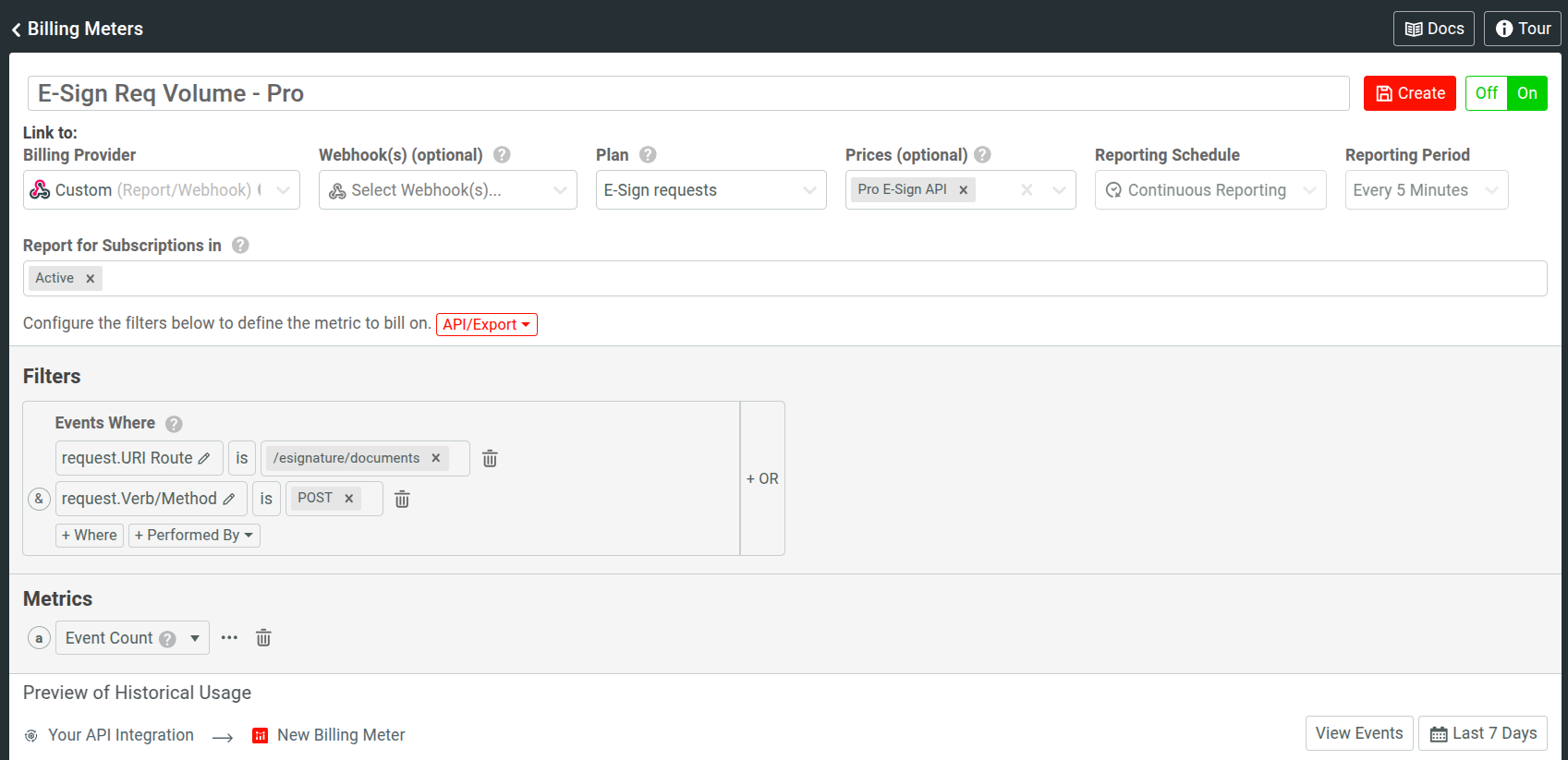Switch meter toggle to Off
Screen dimensions: 1568x760
(x=1486, y=93)
